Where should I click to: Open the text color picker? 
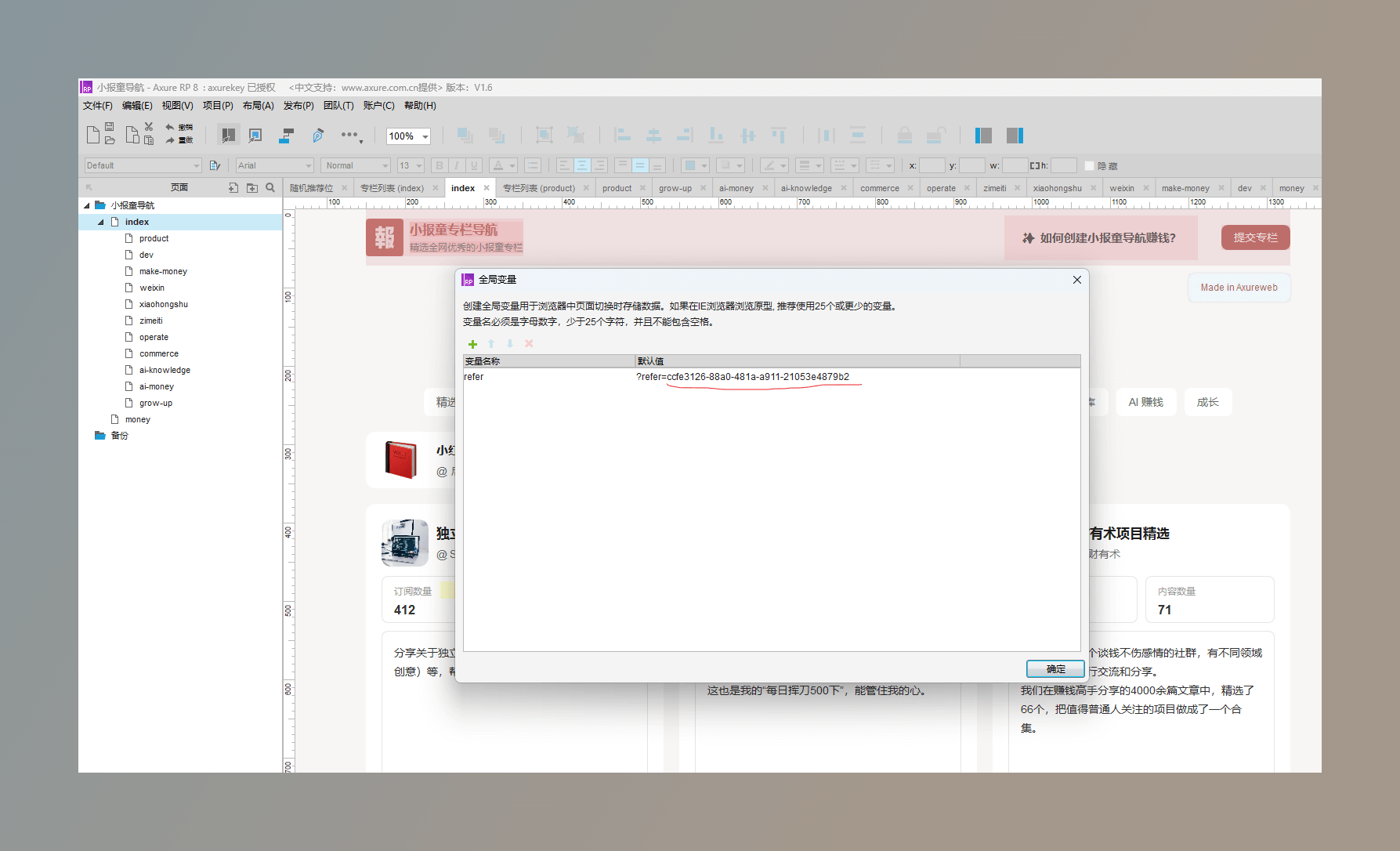coord(502,165)
